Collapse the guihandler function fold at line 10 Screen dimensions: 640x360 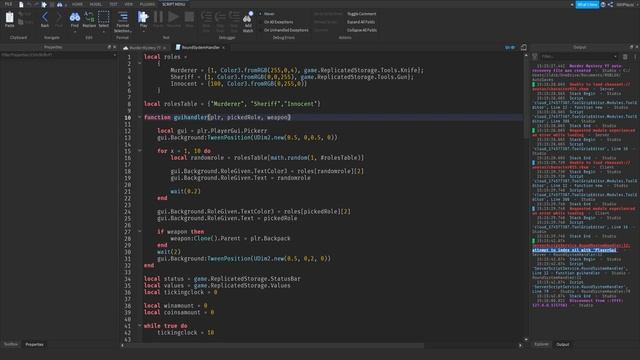tap(140, 117)
